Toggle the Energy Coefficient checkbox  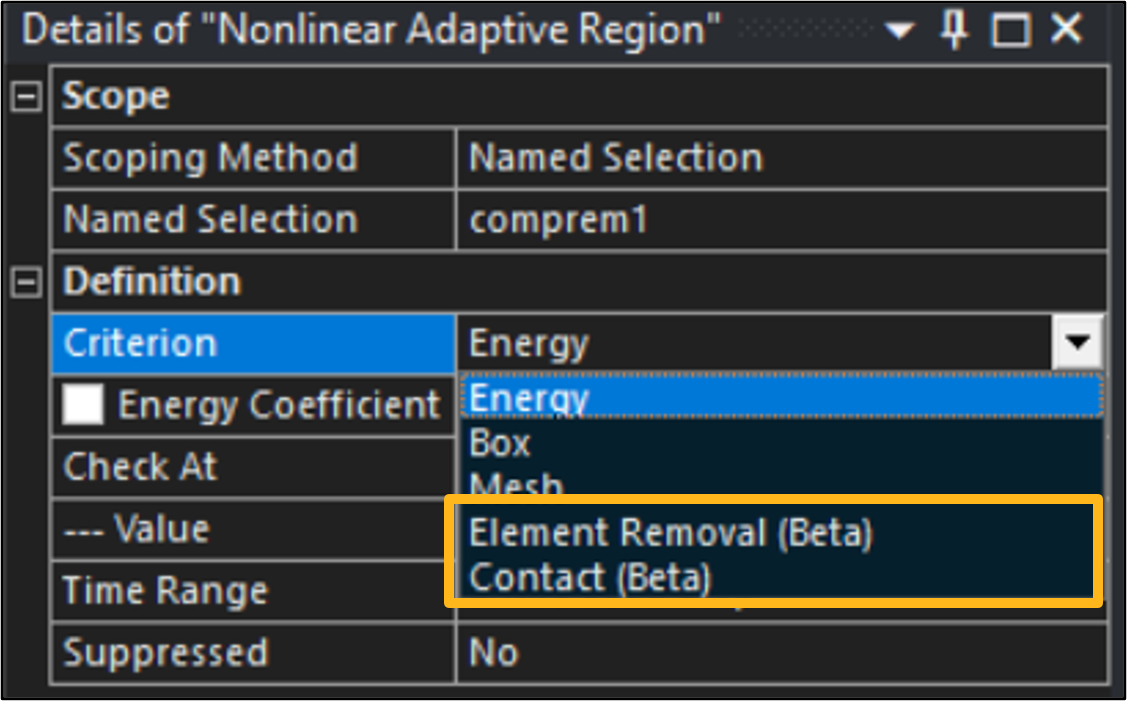84,405
